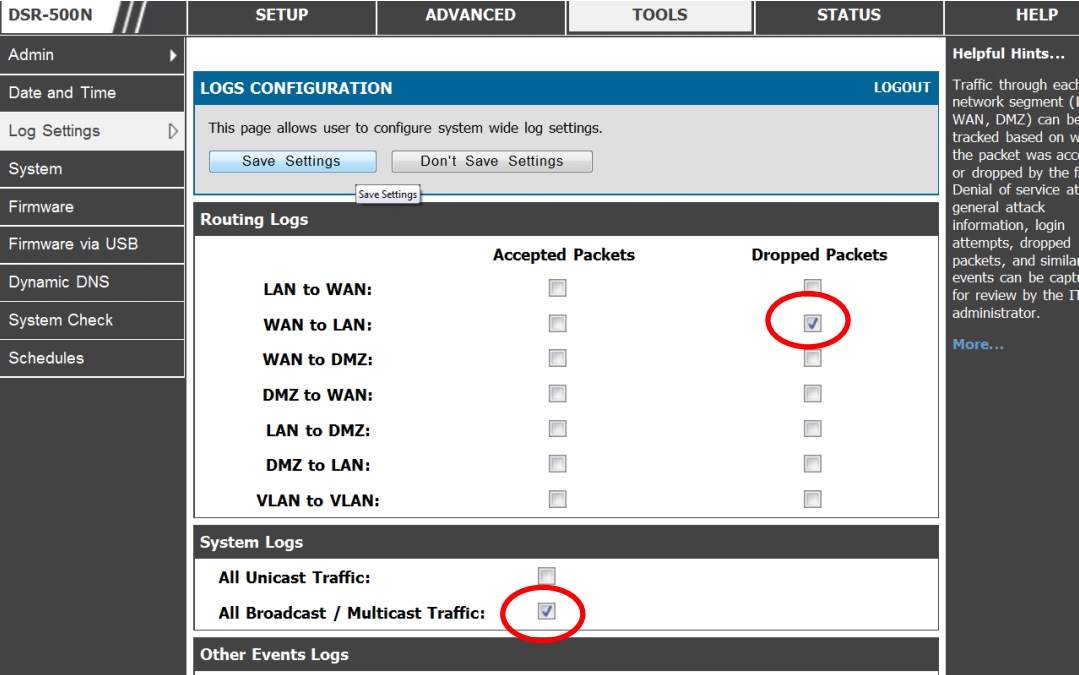Check the All Unicast Traffic box
Screen dimensions: 1079x675
546,577
